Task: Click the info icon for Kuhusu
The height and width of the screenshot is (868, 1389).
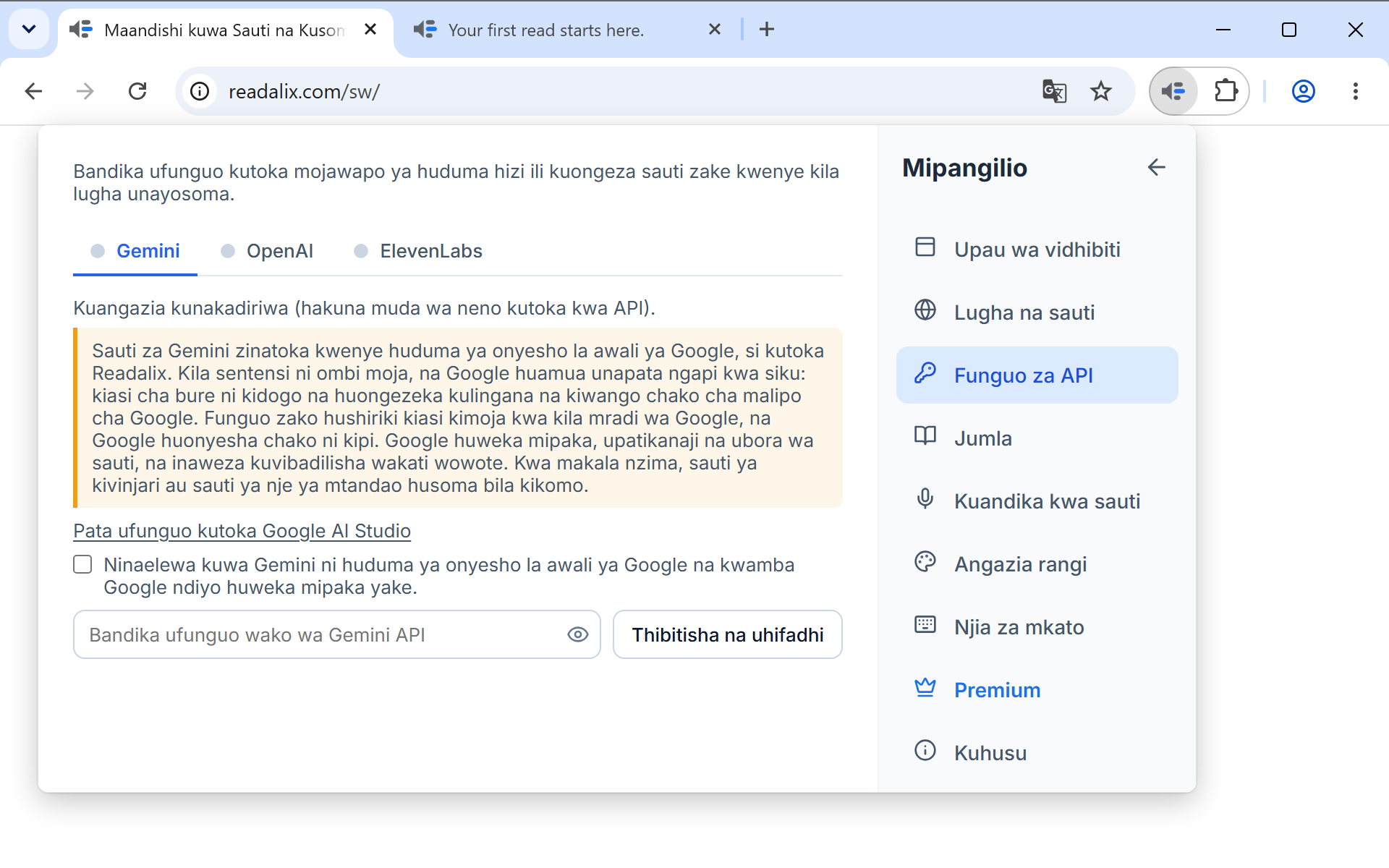Action: pos(925,751)
